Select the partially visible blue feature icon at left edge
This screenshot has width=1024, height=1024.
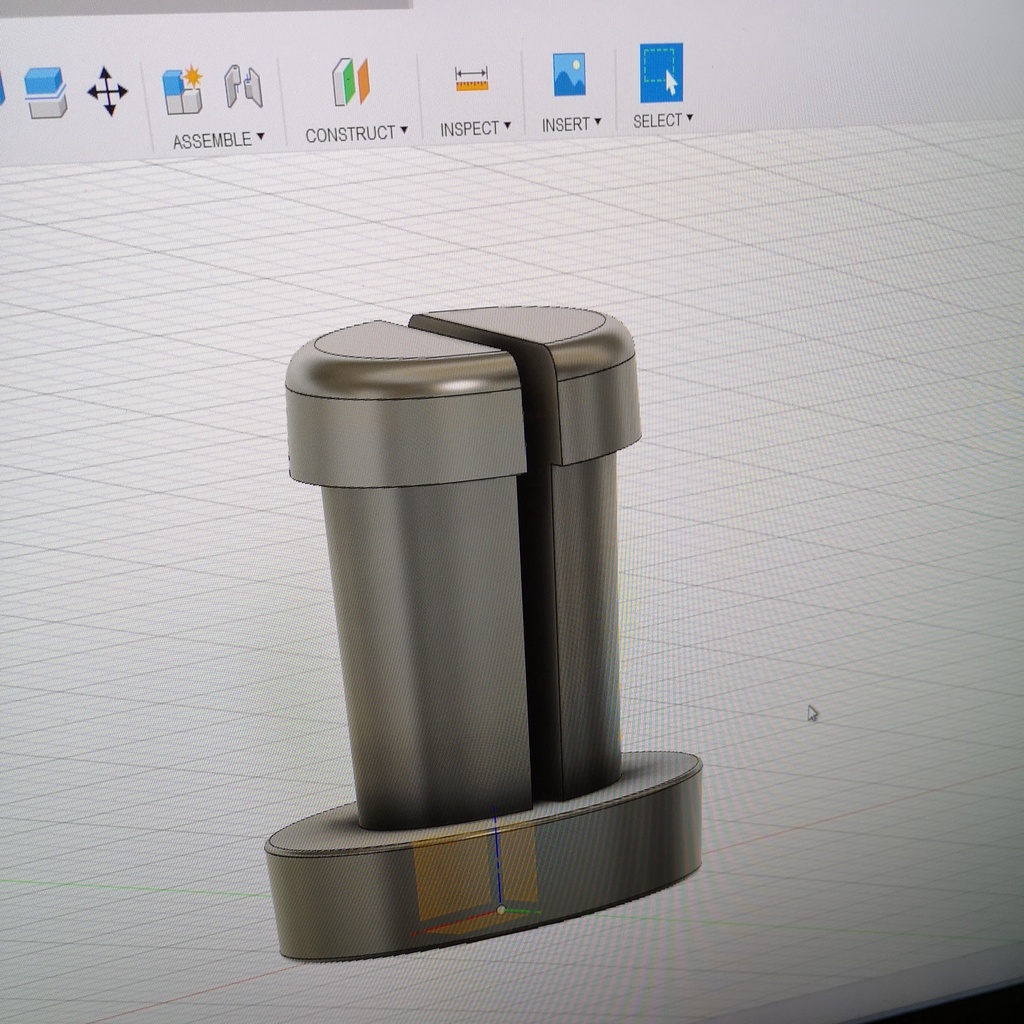[3, 85]
